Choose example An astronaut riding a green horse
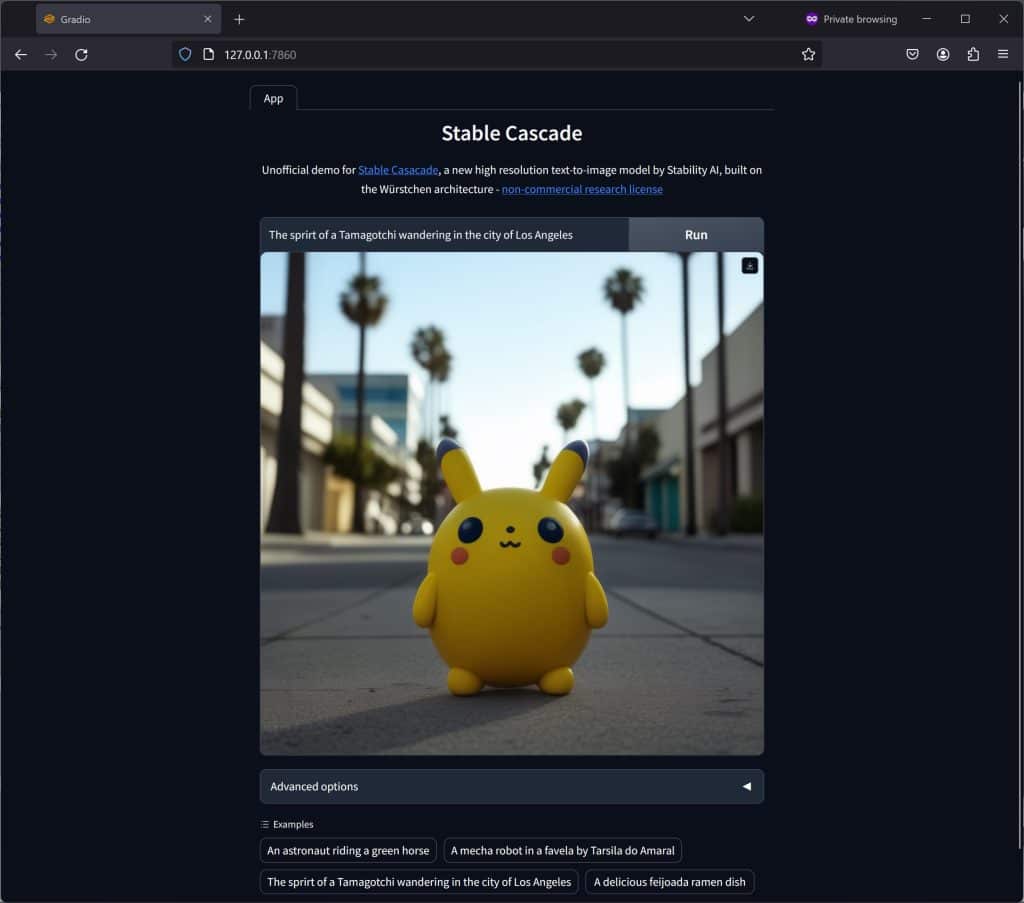 click(x=348, y=851)
